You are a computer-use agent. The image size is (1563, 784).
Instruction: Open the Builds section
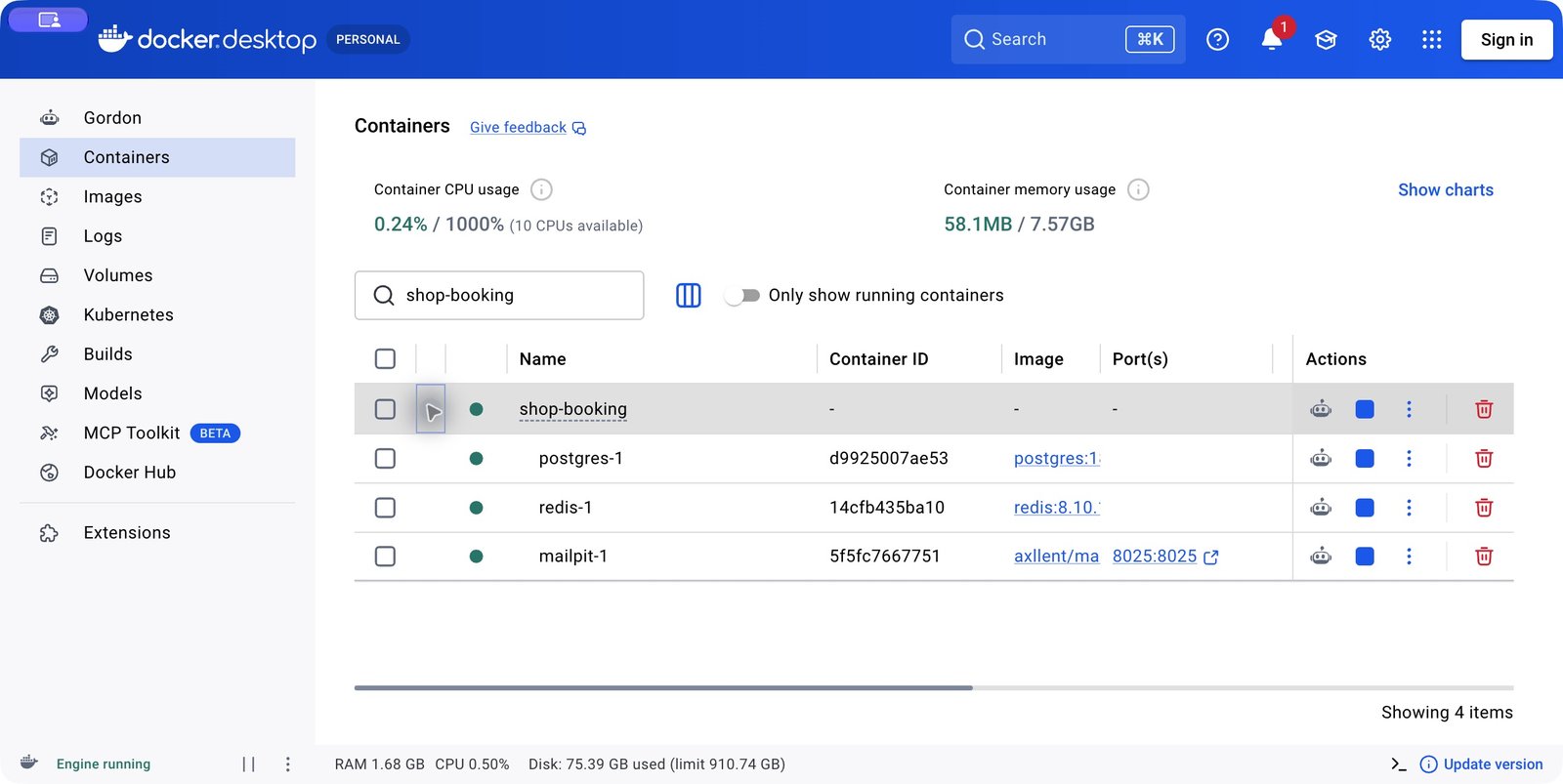click(x=157, y=354)
